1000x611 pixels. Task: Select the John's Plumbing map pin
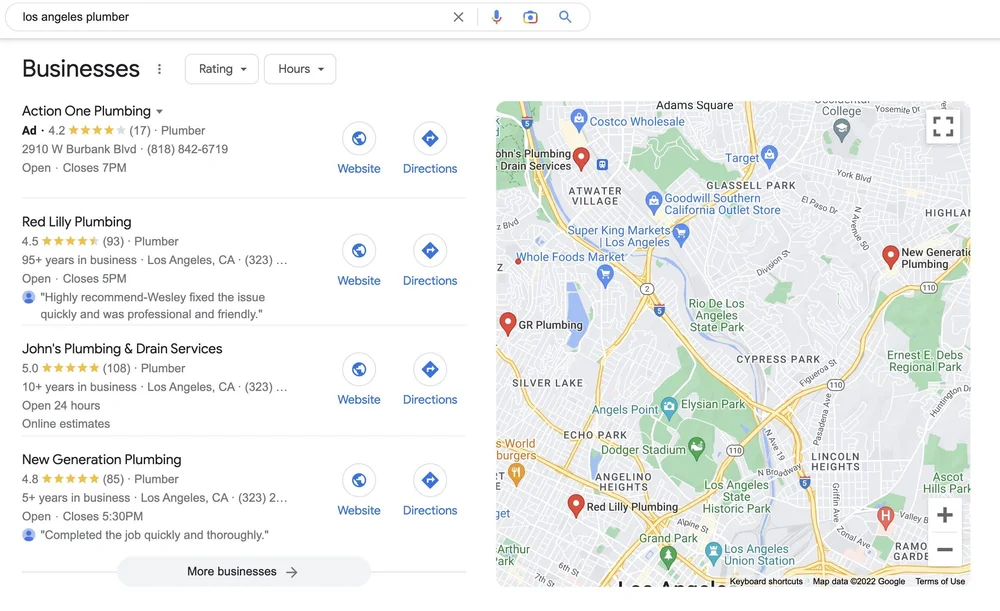(581, 158)
